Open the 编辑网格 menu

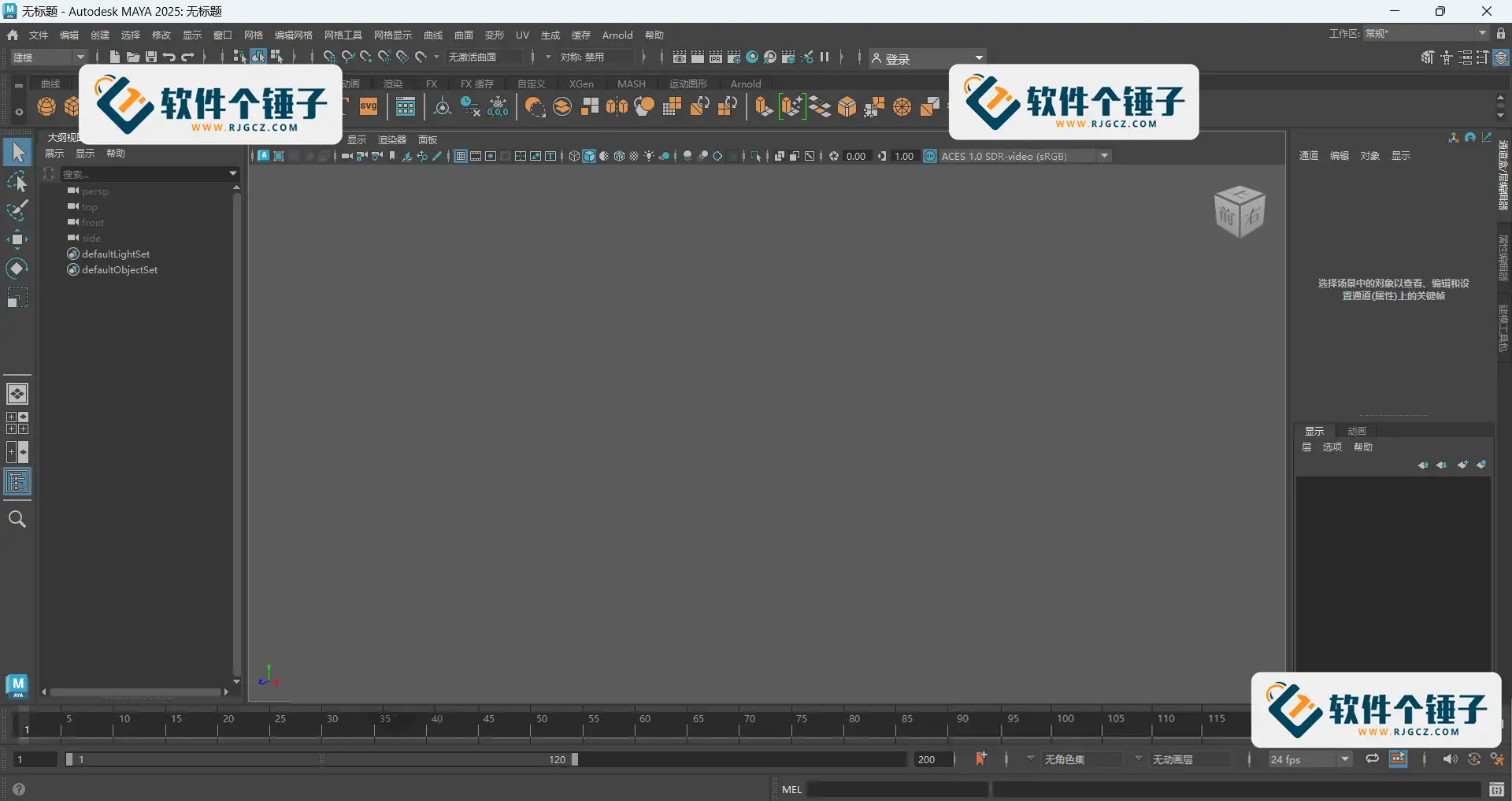coord(293,35)
